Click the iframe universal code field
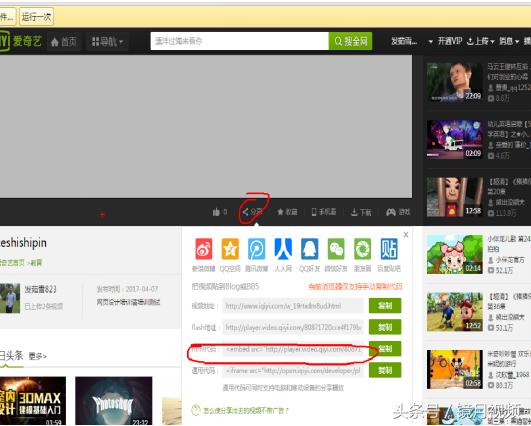The height and width of the screenshot is (426, 531). tap(293, 370)
